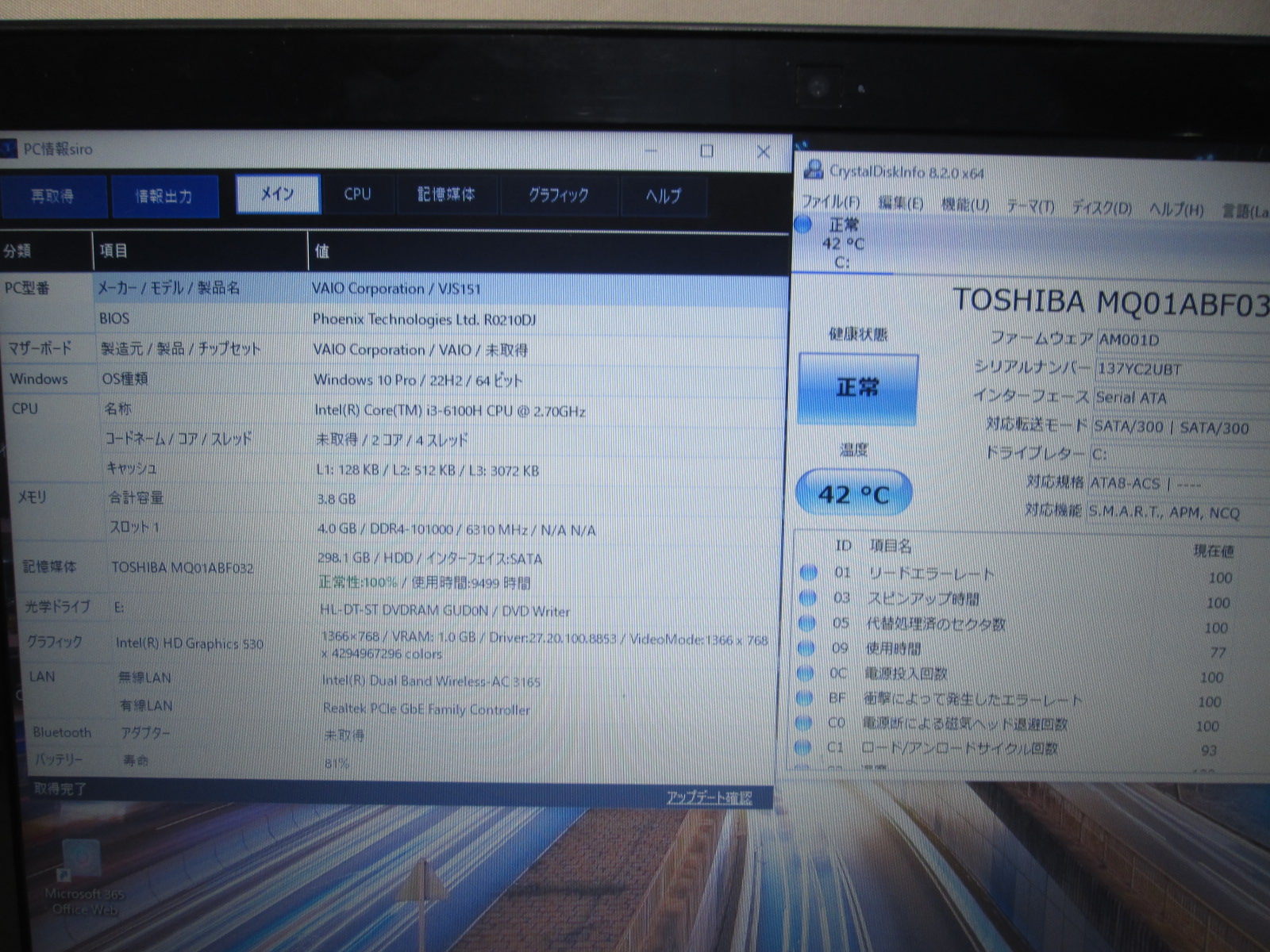The image size is (1270, 952).
Task: Open the 記憶媒体 tab
Action: (x=447, y=194)
